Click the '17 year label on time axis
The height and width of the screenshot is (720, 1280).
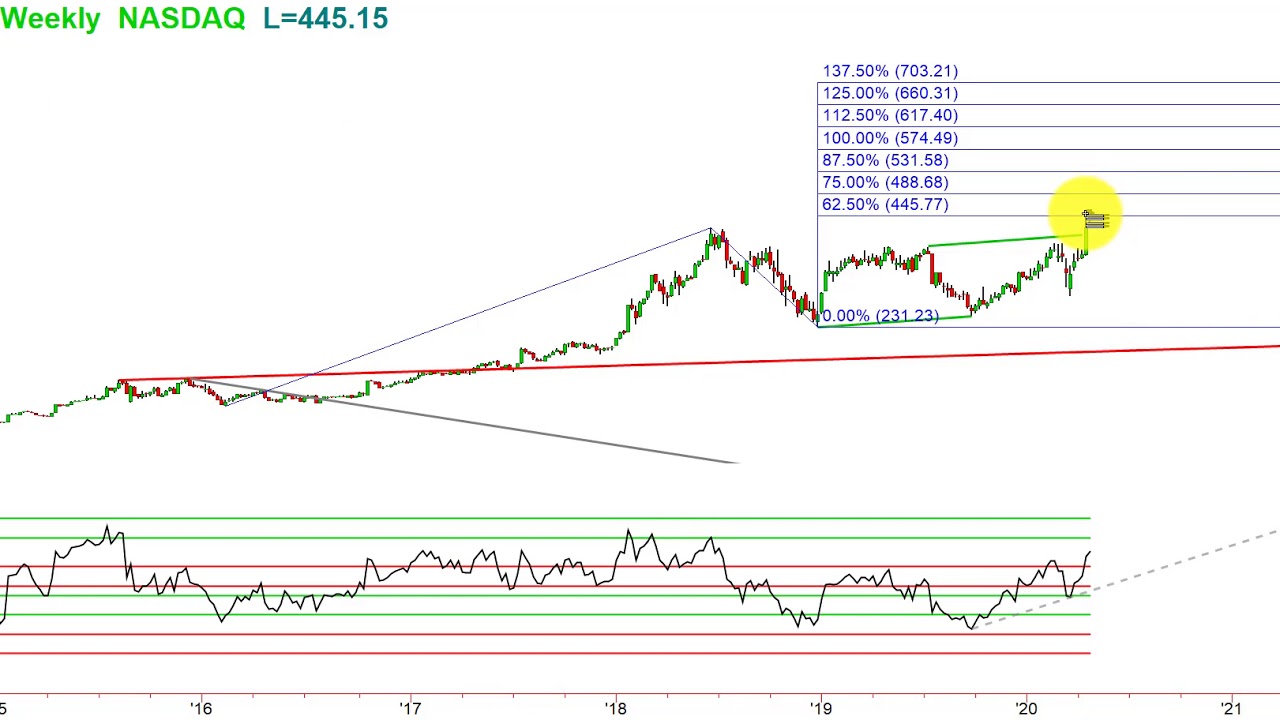pyautogui.click(x=410, y=708)
